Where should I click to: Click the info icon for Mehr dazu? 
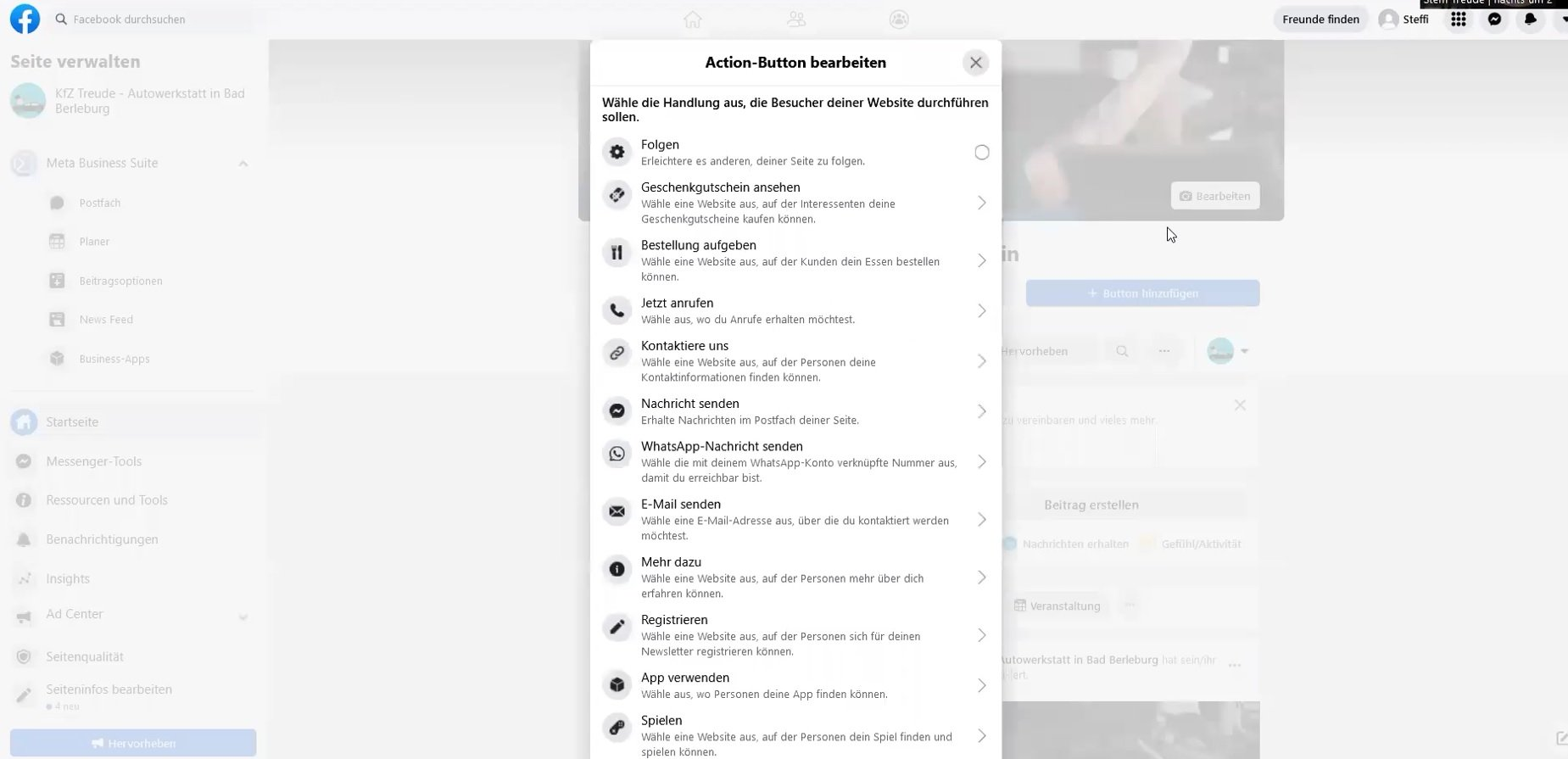tap(617, 569)
